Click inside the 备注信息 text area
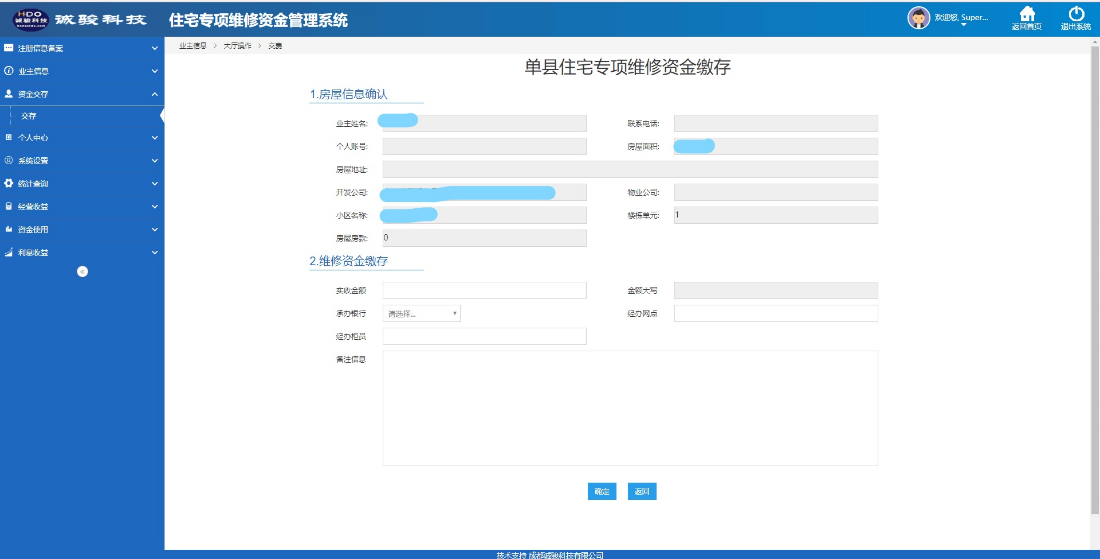This screenshot has width=1100, height=559. point(630,408)
